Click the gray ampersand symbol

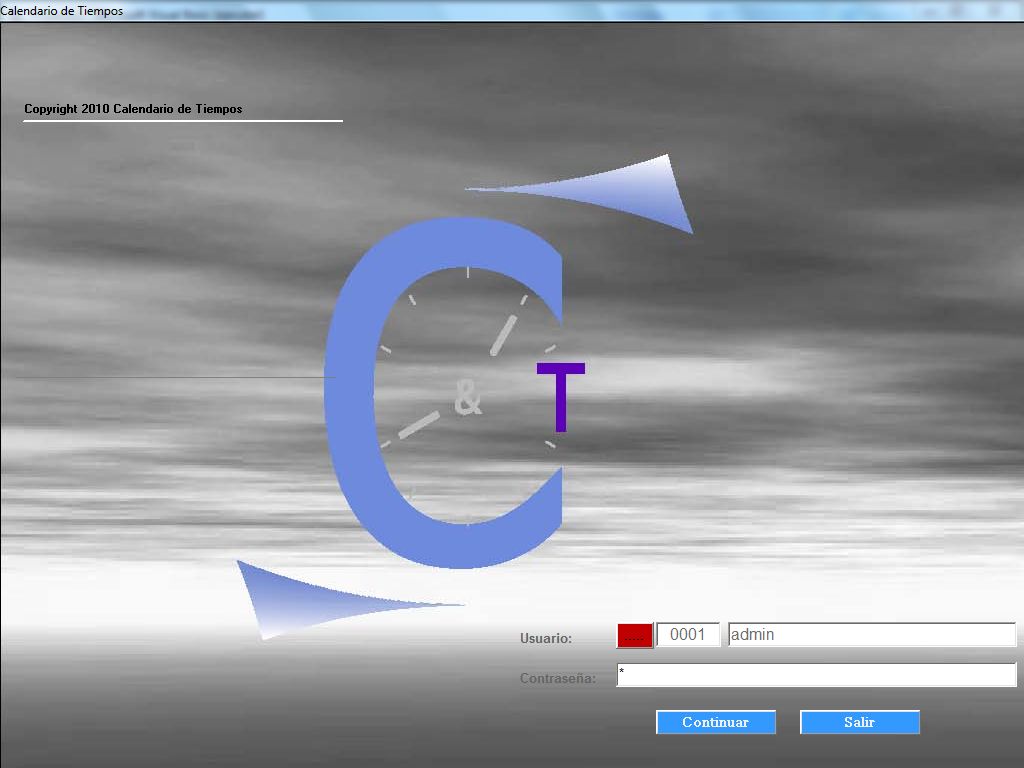[x=467, y=398]
